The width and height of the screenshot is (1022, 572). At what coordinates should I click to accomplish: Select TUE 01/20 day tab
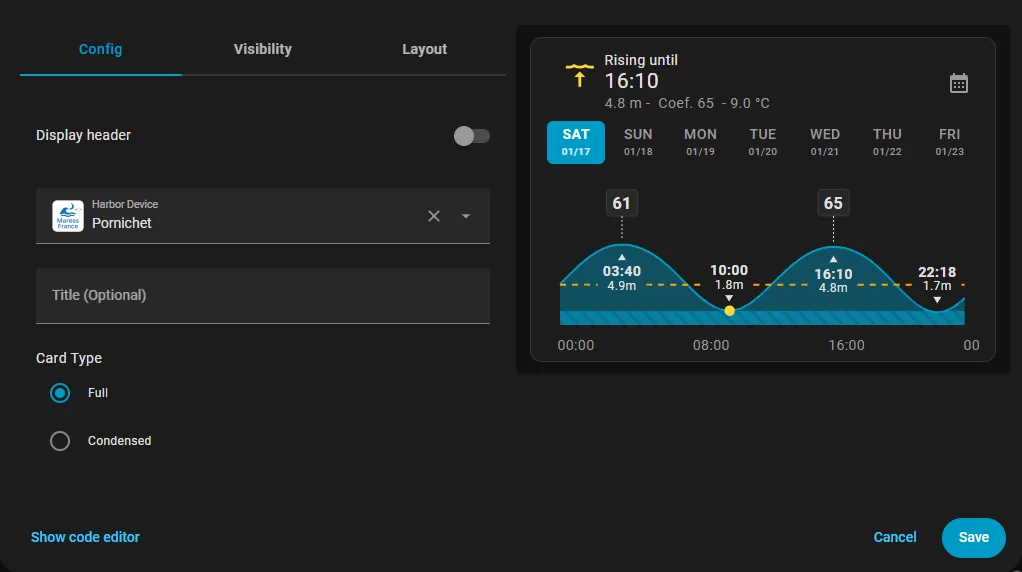tap(763, 142)
